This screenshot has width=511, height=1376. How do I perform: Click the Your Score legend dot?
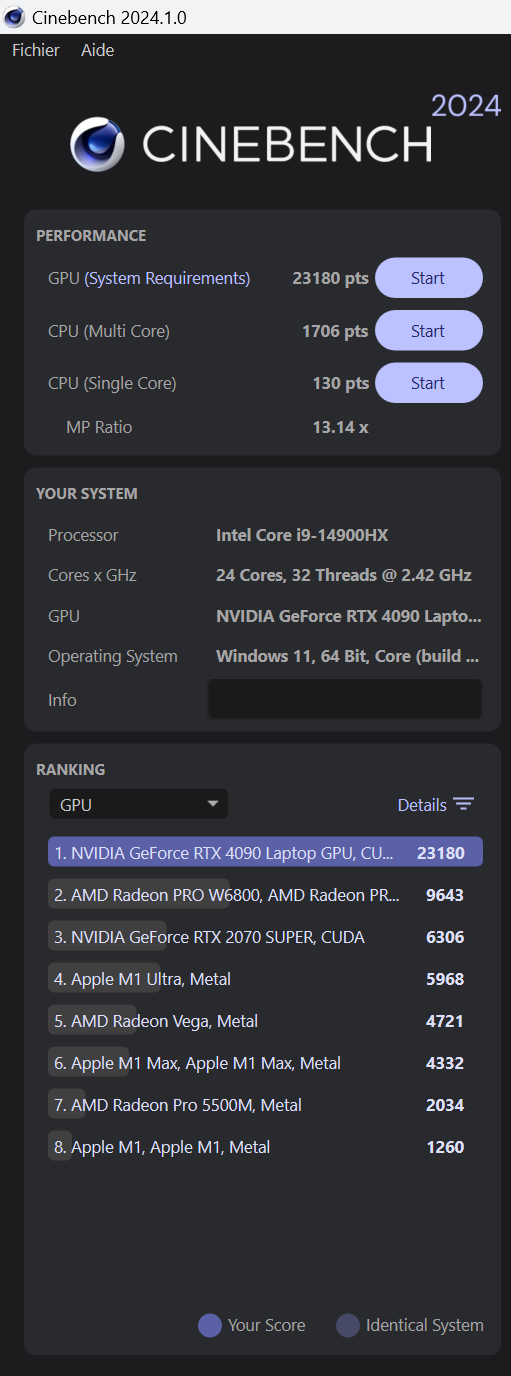[210, 1325]
